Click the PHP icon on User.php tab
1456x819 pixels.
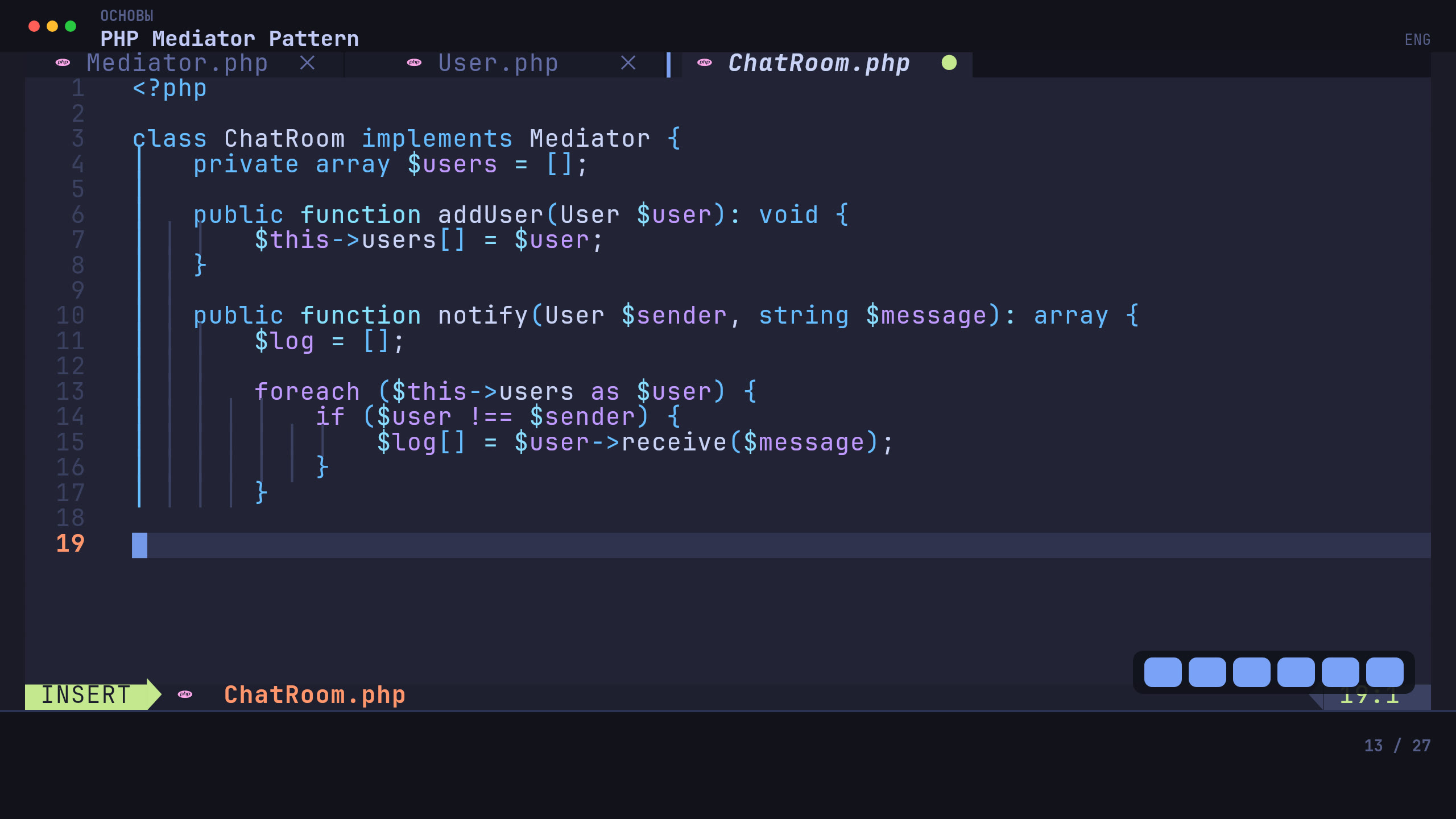click(x=414, y=63)
